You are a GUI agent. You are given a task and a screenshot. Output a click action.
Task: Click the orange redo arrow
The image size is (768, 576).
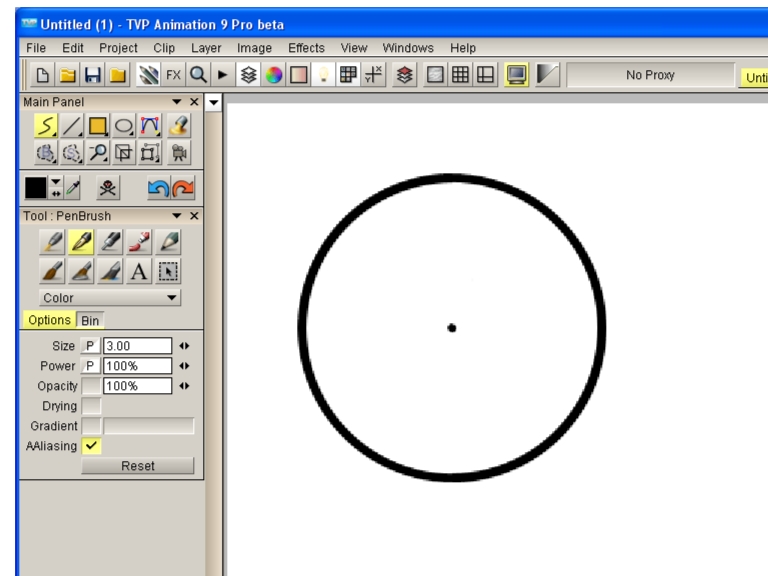pos(183,188)
